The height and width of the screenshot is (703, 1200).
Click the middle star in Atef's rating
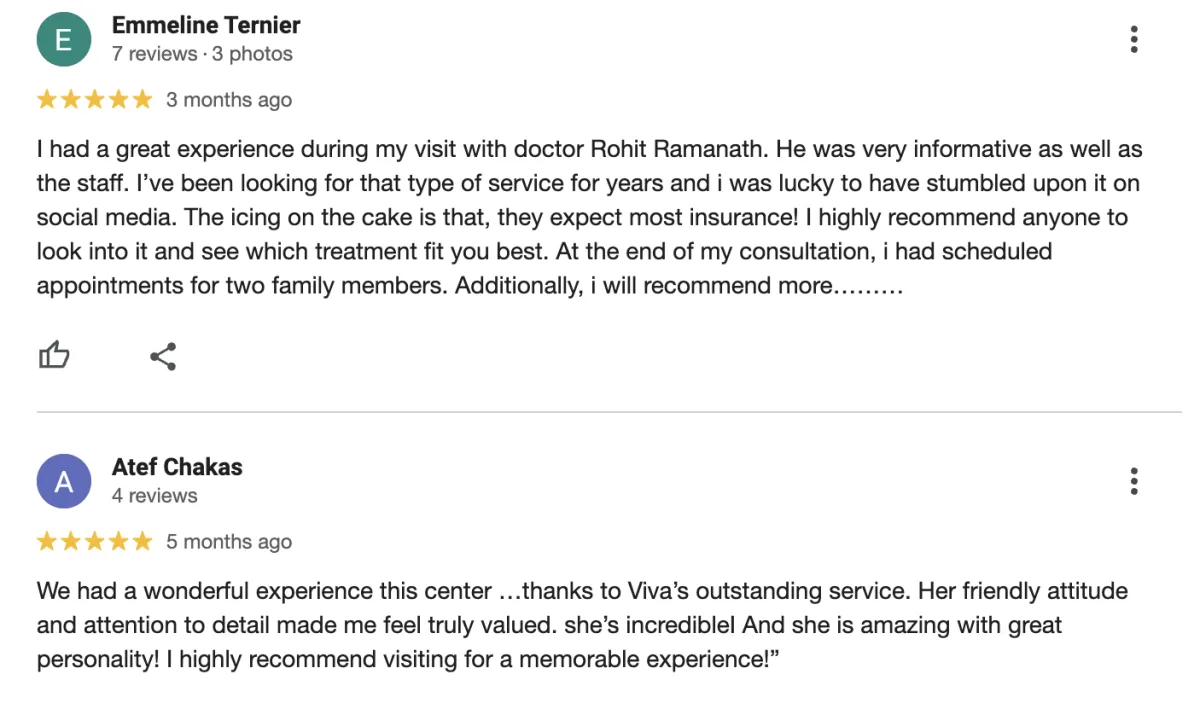pyautogui.click(x=95, y=541)
